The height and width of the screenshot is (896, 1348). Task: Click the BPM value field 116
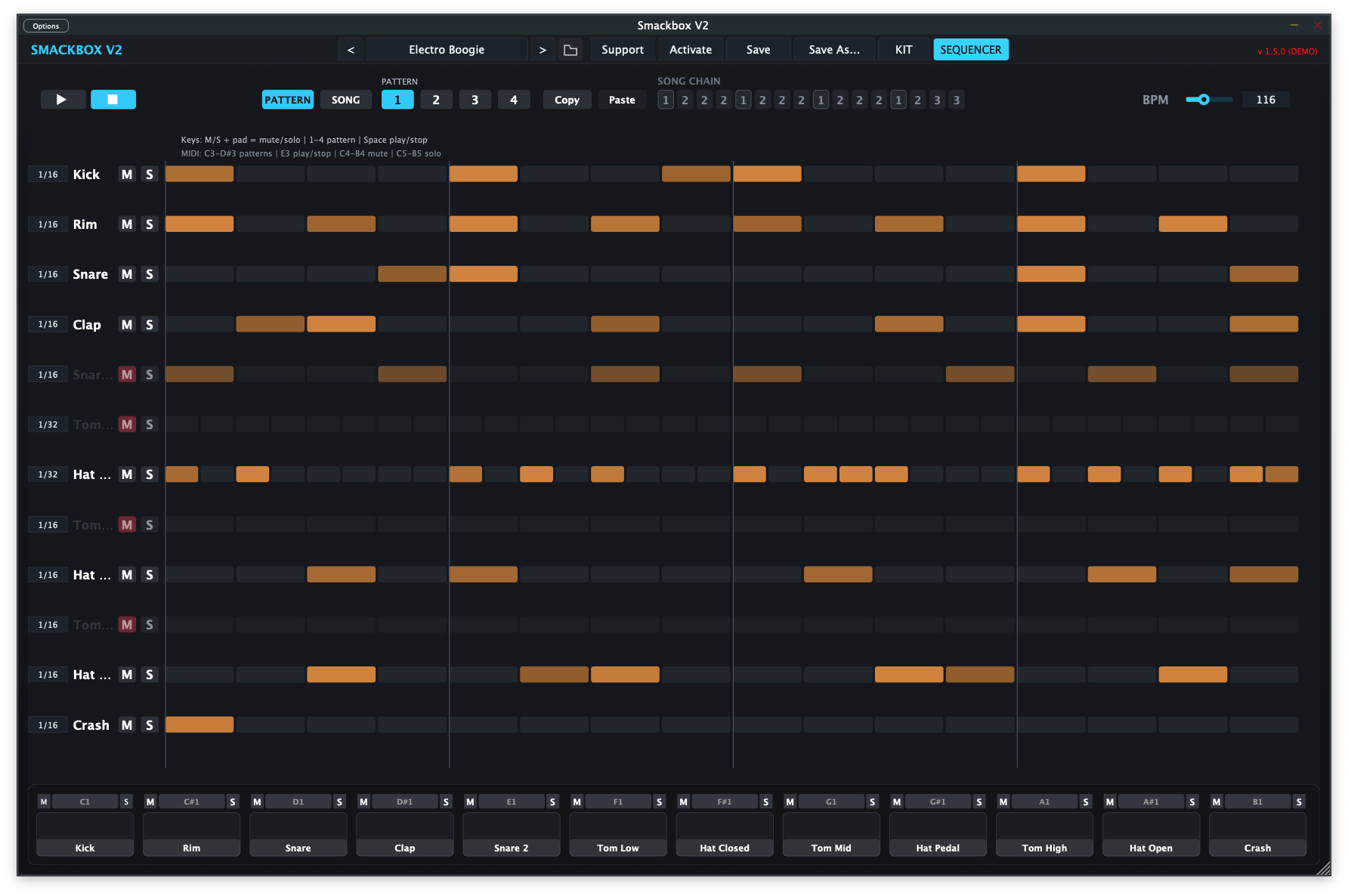pyautogui.click(x=1266, y=100)
